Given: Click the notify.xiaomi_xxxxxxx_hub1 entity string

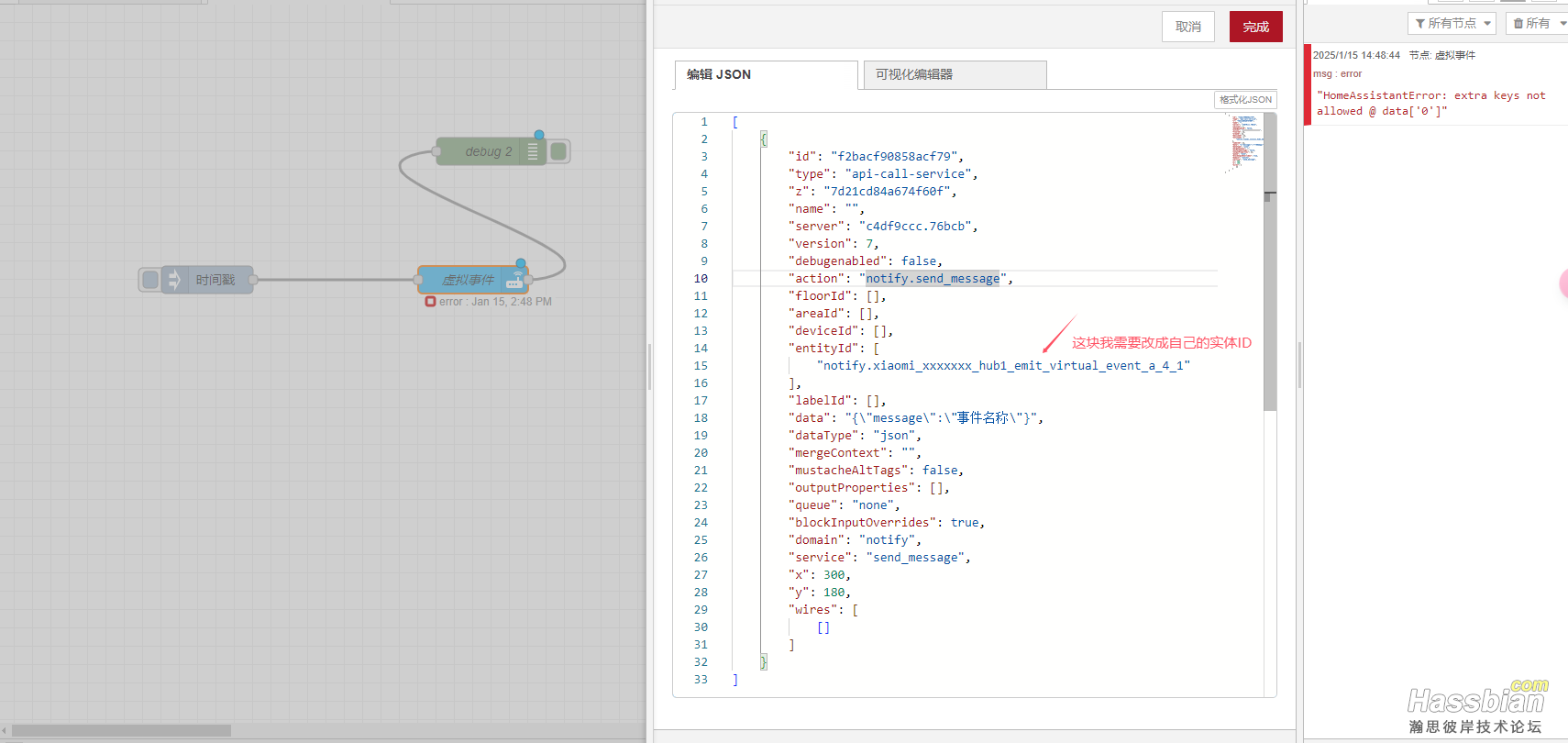Looking at the screenshot, I should [1003, 365].
